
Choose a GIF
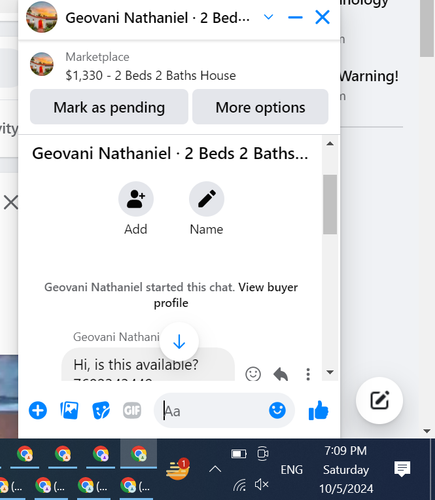(132, 410)
